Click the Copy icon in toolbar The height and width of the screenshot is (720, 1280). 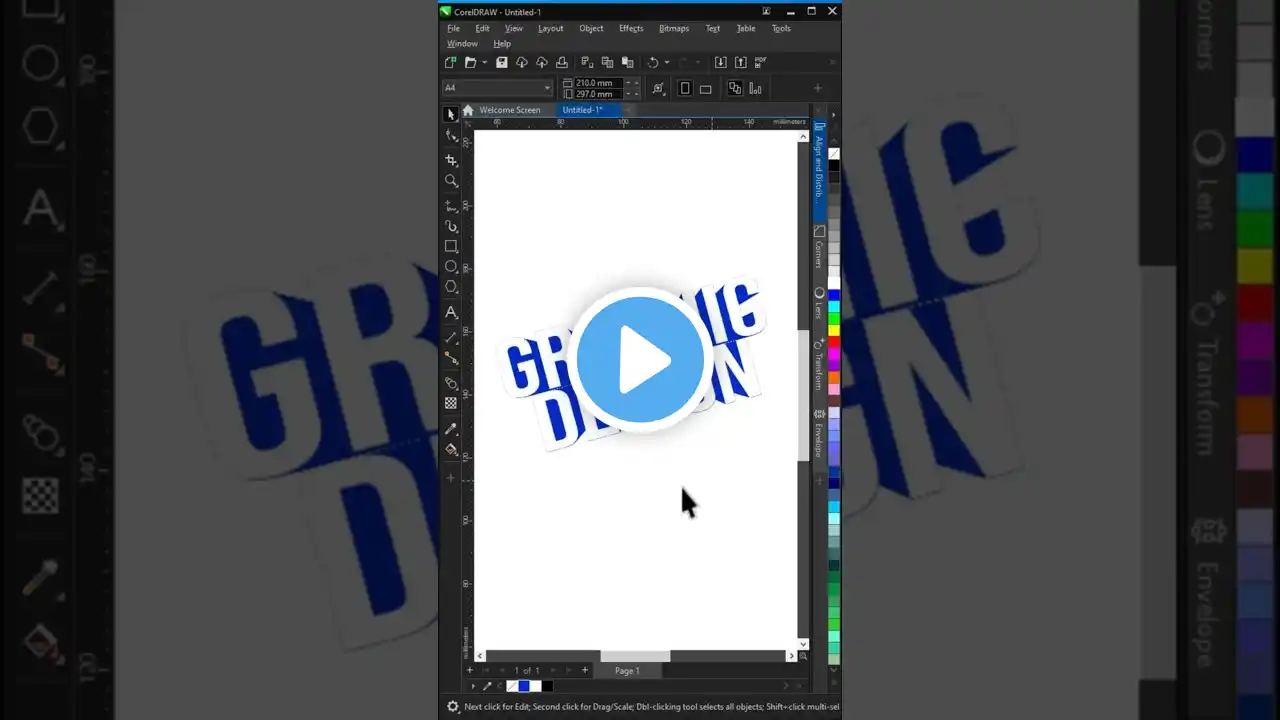607,62
